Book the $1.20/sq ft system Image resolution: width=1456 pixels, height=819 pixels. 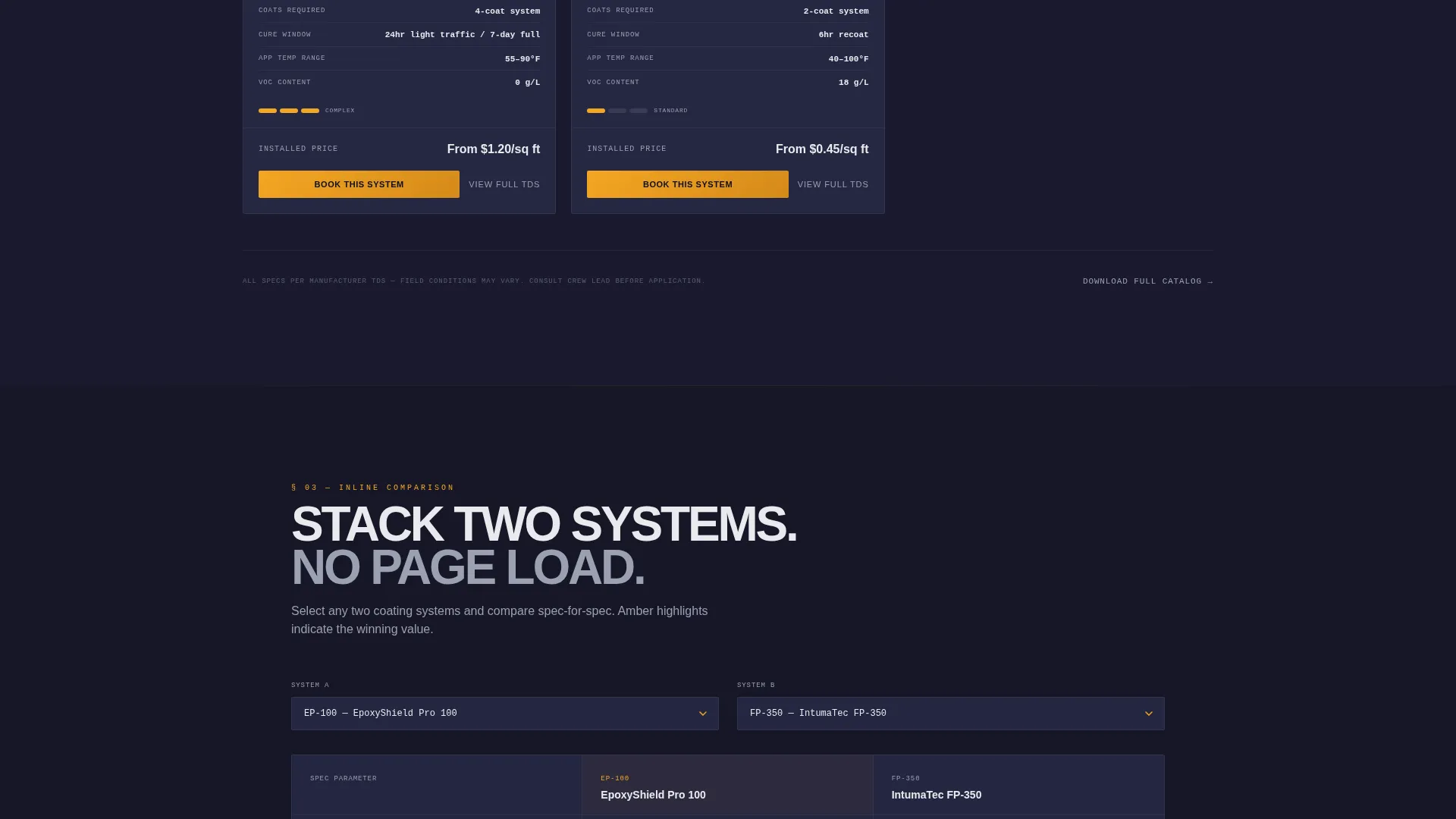pos(359,184)
